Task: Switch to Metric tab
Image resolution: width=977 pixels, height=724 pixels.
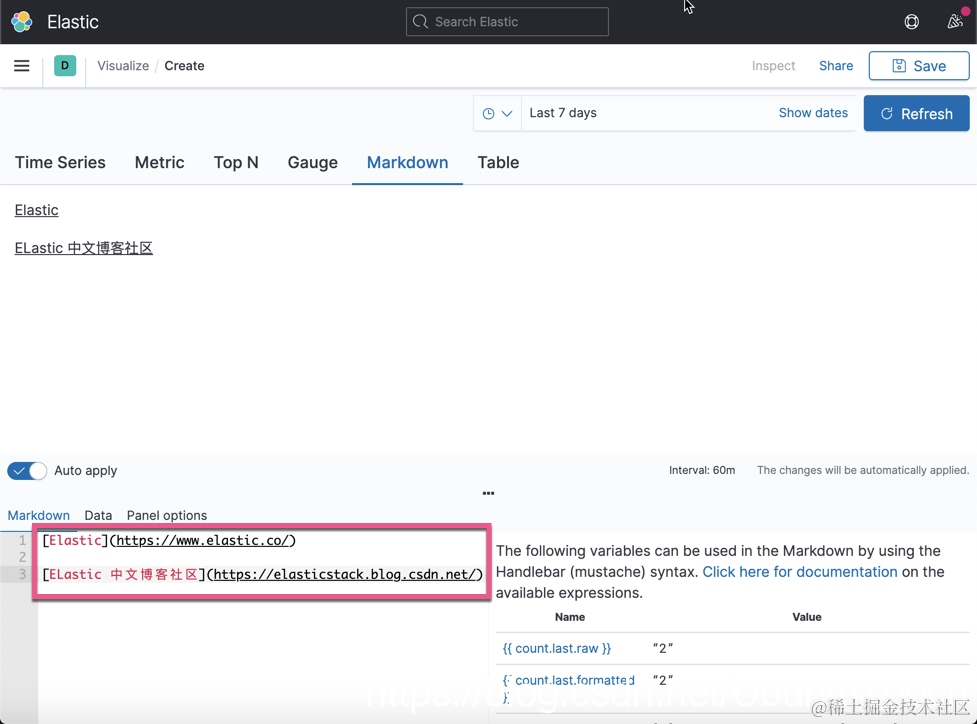Action: click(160, 163)
